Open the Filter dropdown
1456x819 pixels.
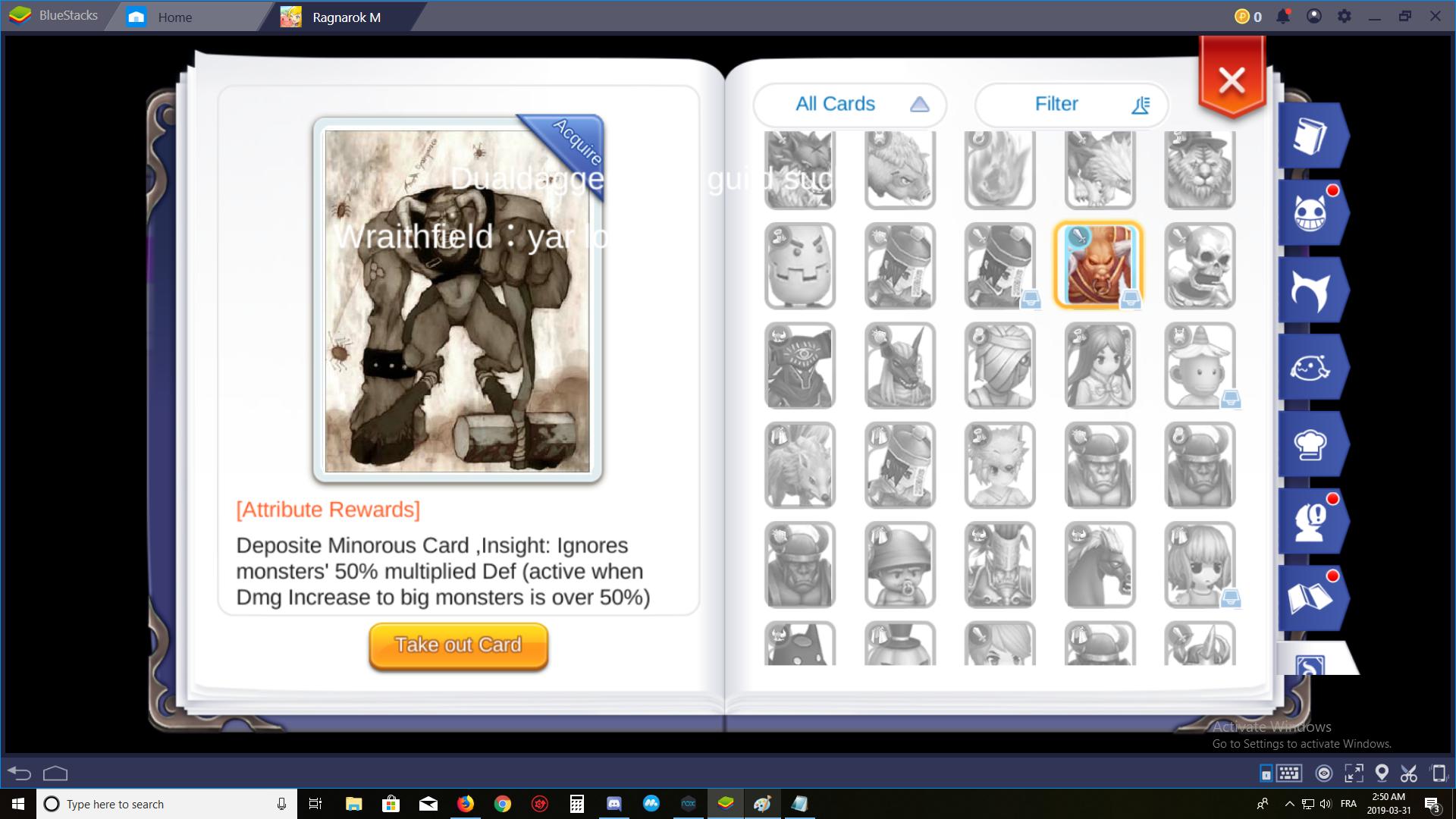pos(1071,104)
